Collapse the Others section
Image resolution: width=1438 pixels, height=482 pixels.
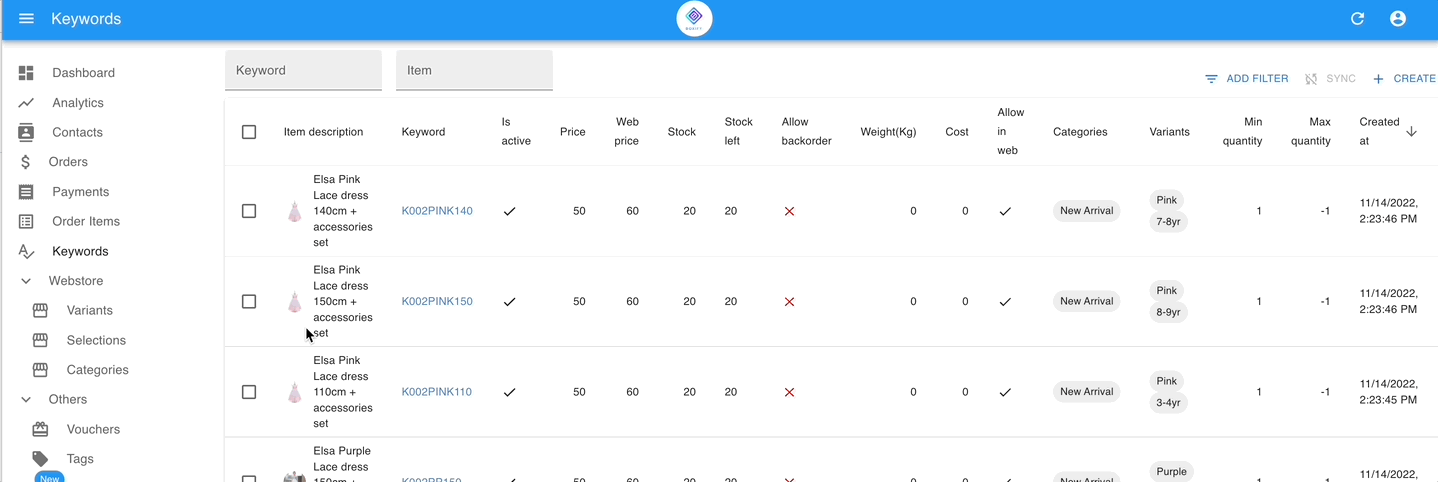pyautogui.click(x=27, y=399)
